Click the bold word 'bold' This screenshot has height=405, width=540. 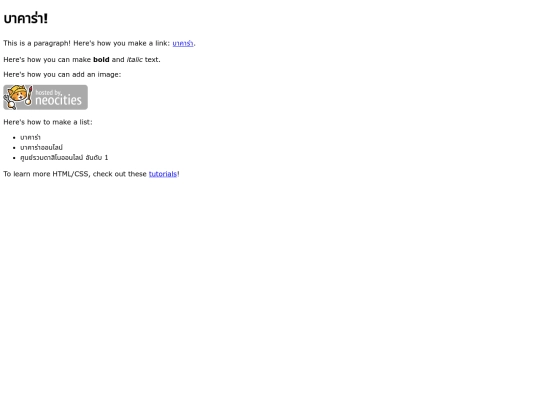[x=101, y=60]
